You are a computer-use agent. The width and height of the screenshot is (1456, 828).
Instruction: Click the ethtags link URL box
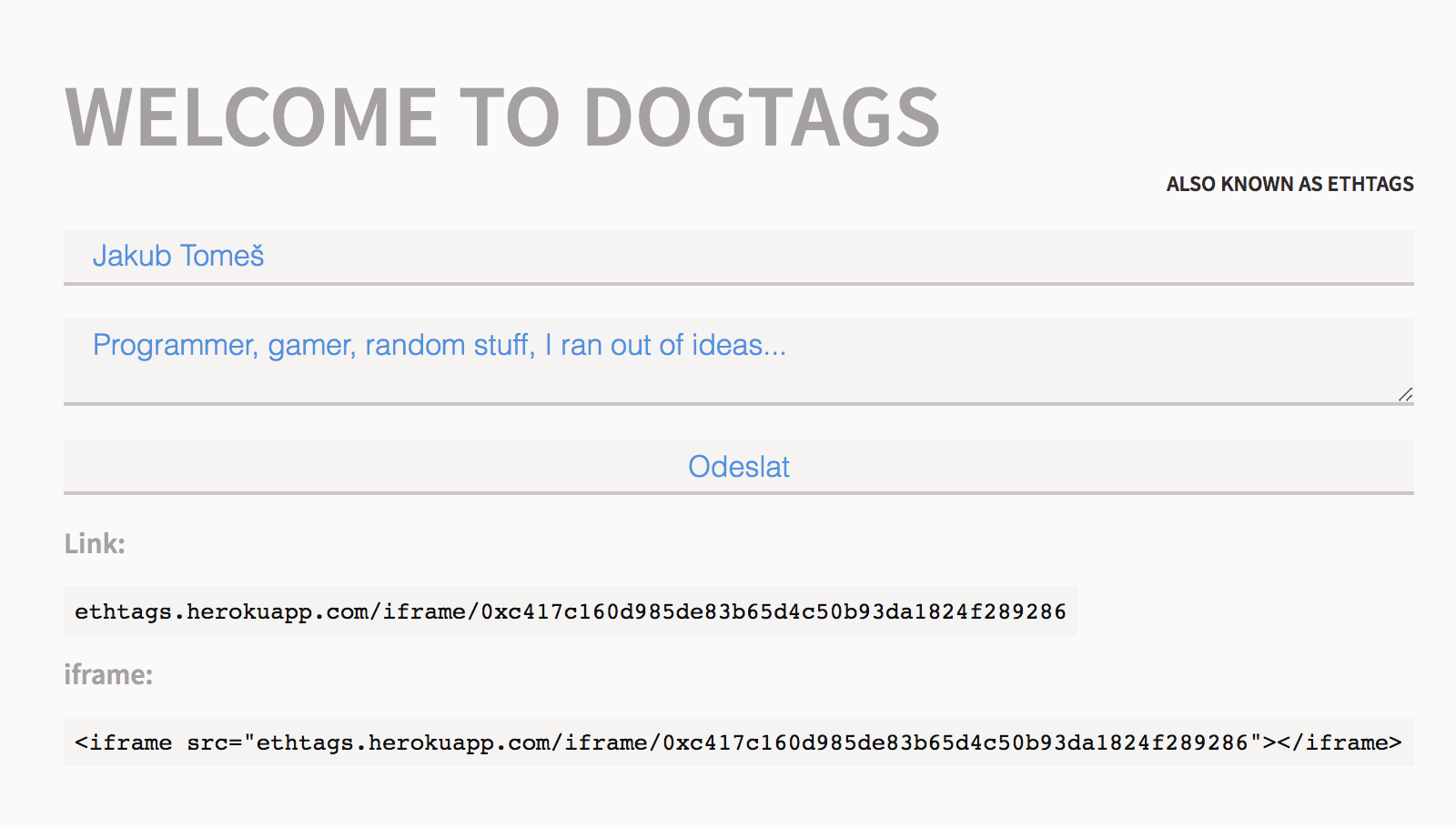(x=570, y=611)
